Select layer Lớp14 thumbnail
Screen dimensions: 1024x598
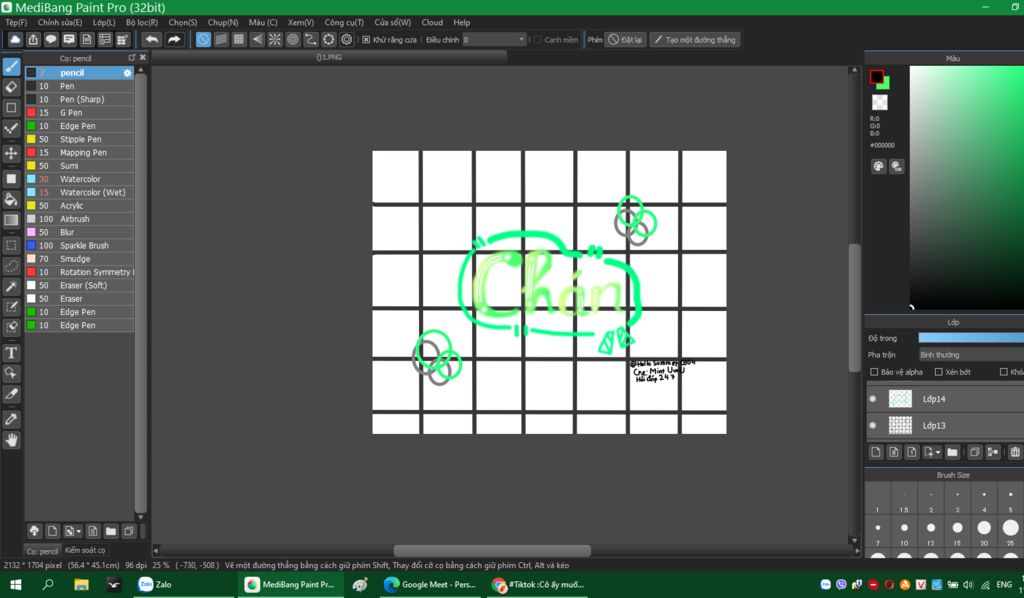pos(900,399)
